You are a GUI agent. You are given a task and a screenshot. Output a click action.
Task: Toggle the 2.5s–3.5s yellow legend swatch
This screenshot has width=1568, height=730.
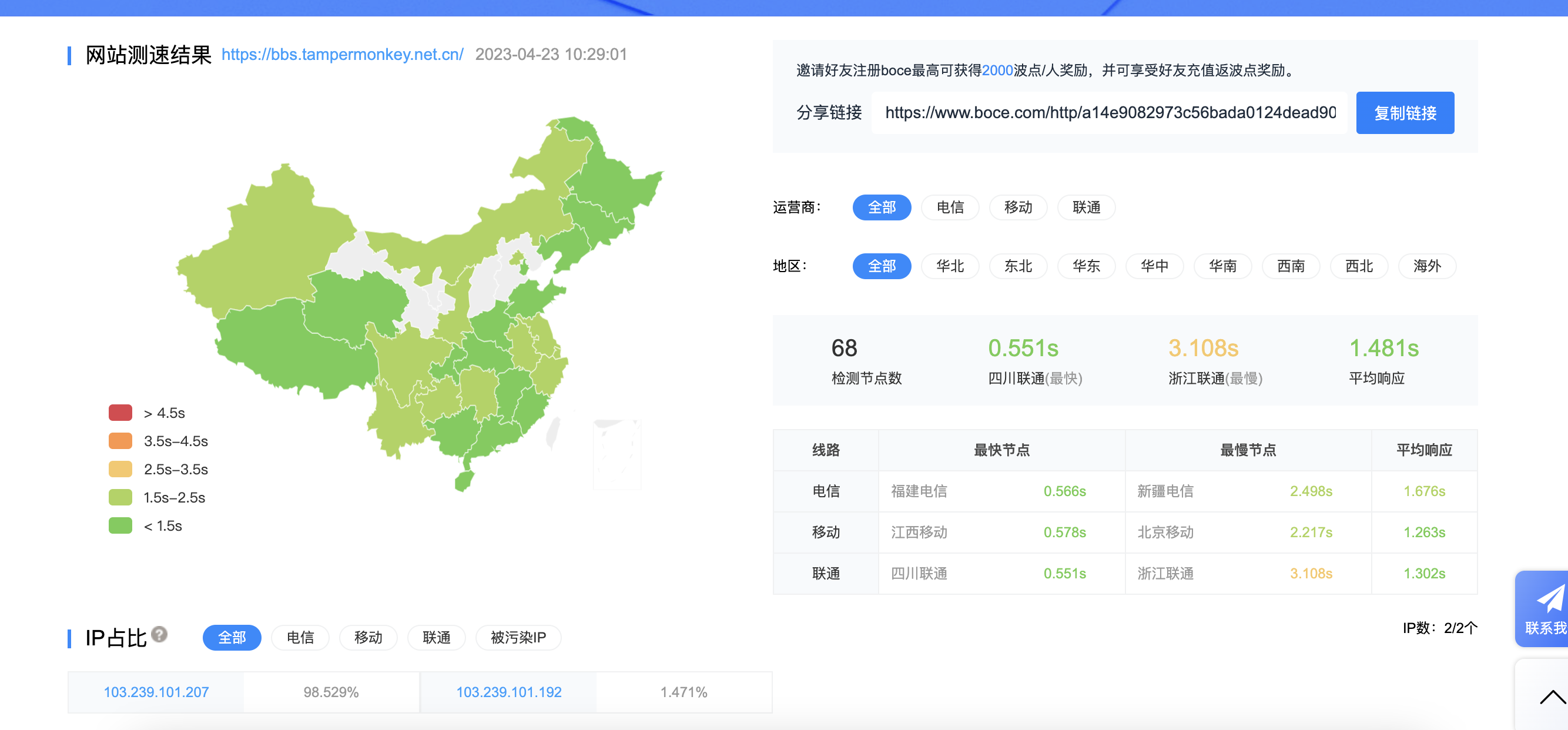pos(120,470)
